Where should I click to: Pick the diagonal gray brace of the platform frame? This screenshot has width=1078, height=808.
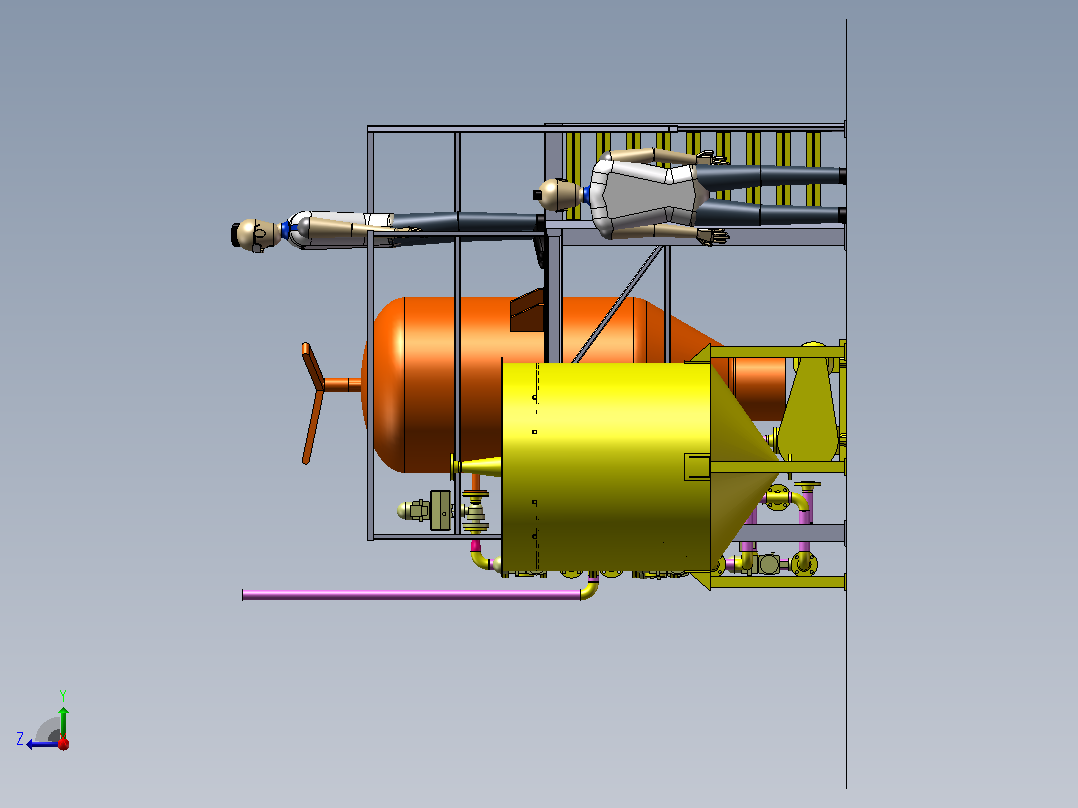[618, 303]
